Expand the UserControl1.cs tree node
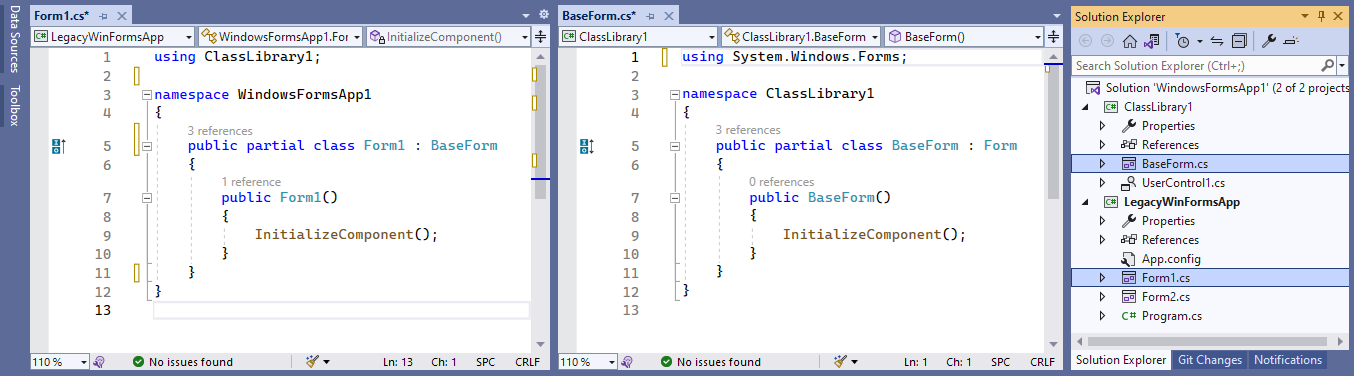Screen dimensions: 1354x376 pyautogui.click(x=1103, y=183)
